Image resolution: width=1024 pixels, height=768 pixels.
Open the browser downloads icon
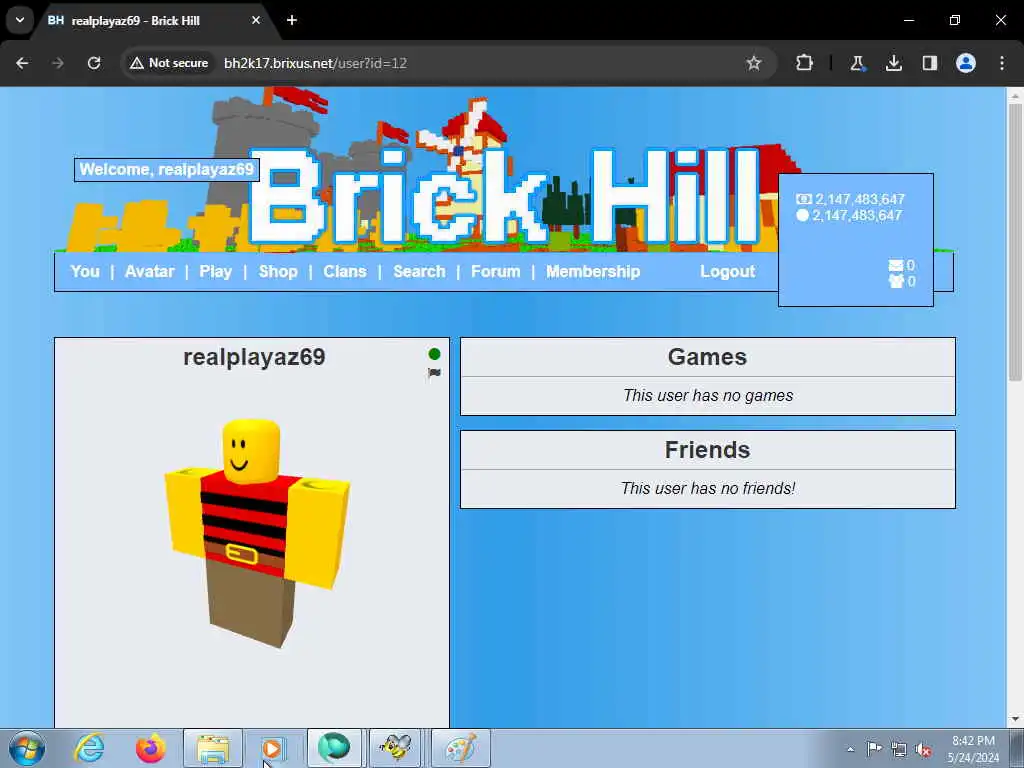coord(894,63)
